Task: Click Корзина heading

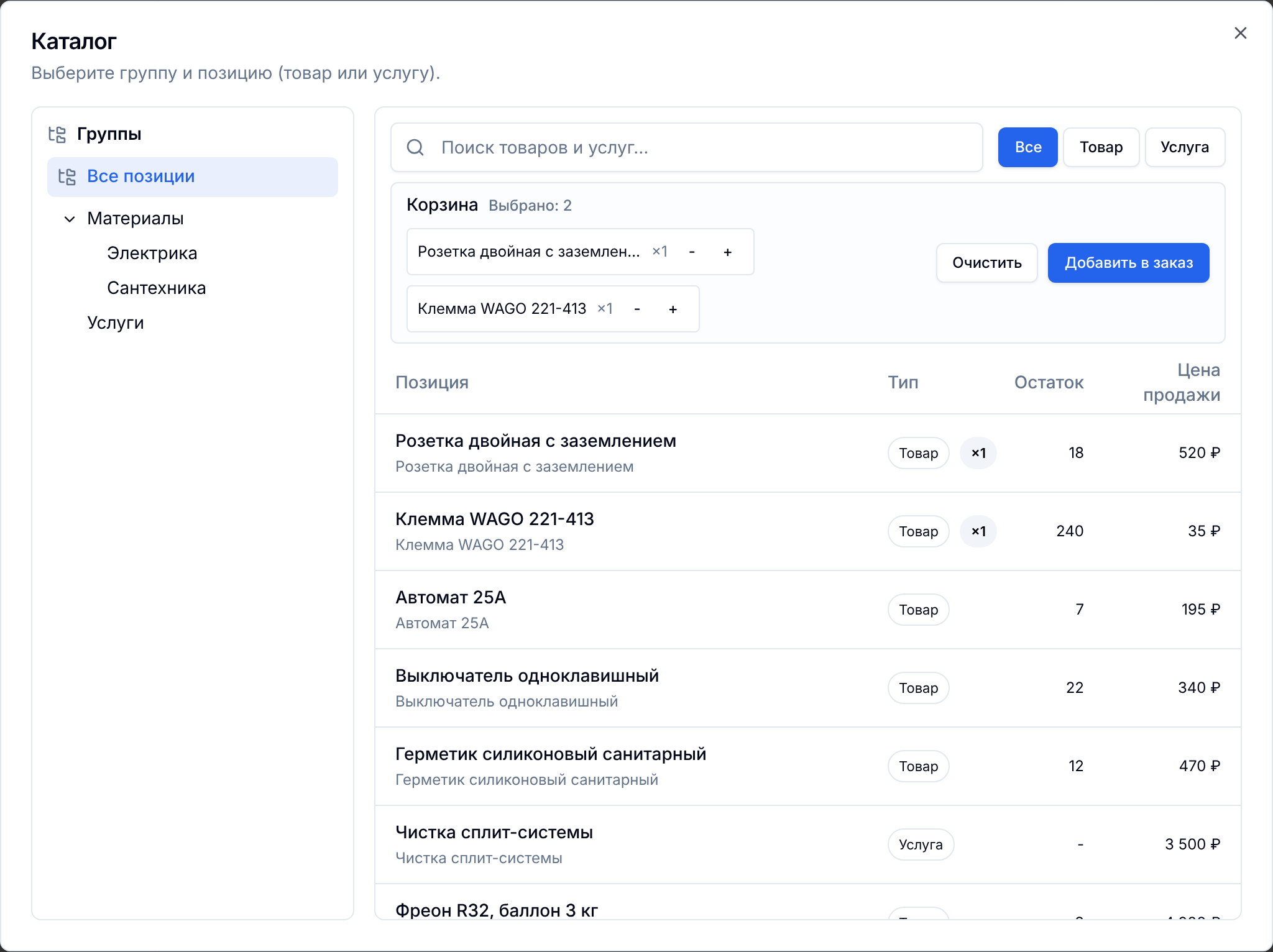Action: pyautogui.click(x=442, y=205)
